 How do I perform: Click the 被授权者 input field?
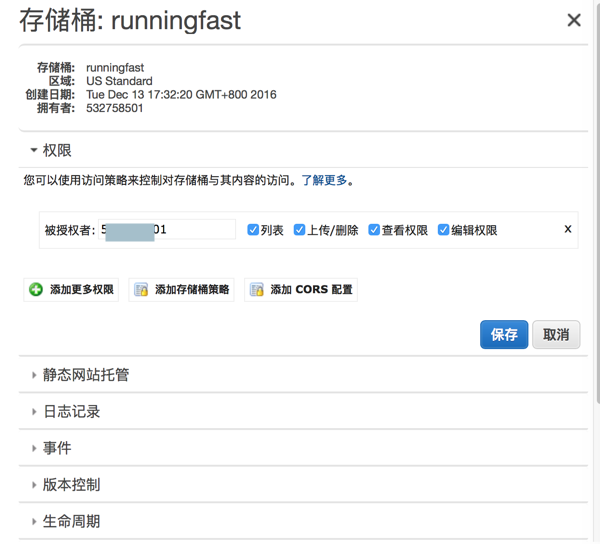coord(167,230)
